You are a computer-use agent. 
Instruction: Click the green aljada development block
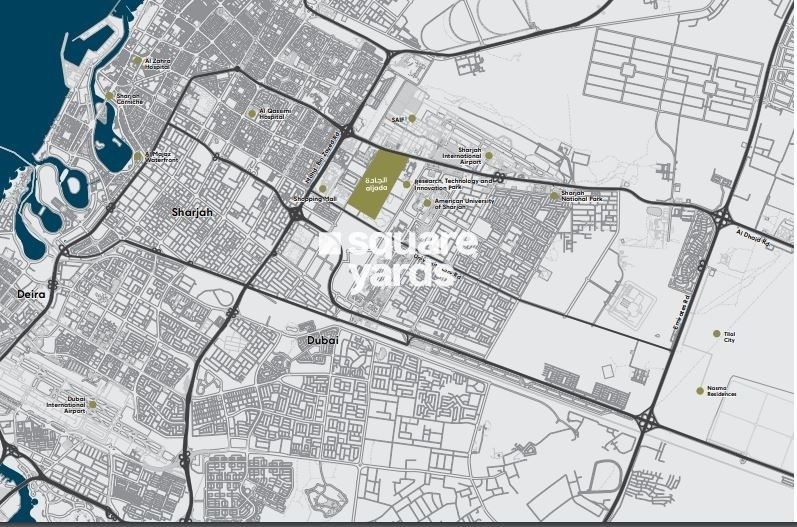(378, 184)
